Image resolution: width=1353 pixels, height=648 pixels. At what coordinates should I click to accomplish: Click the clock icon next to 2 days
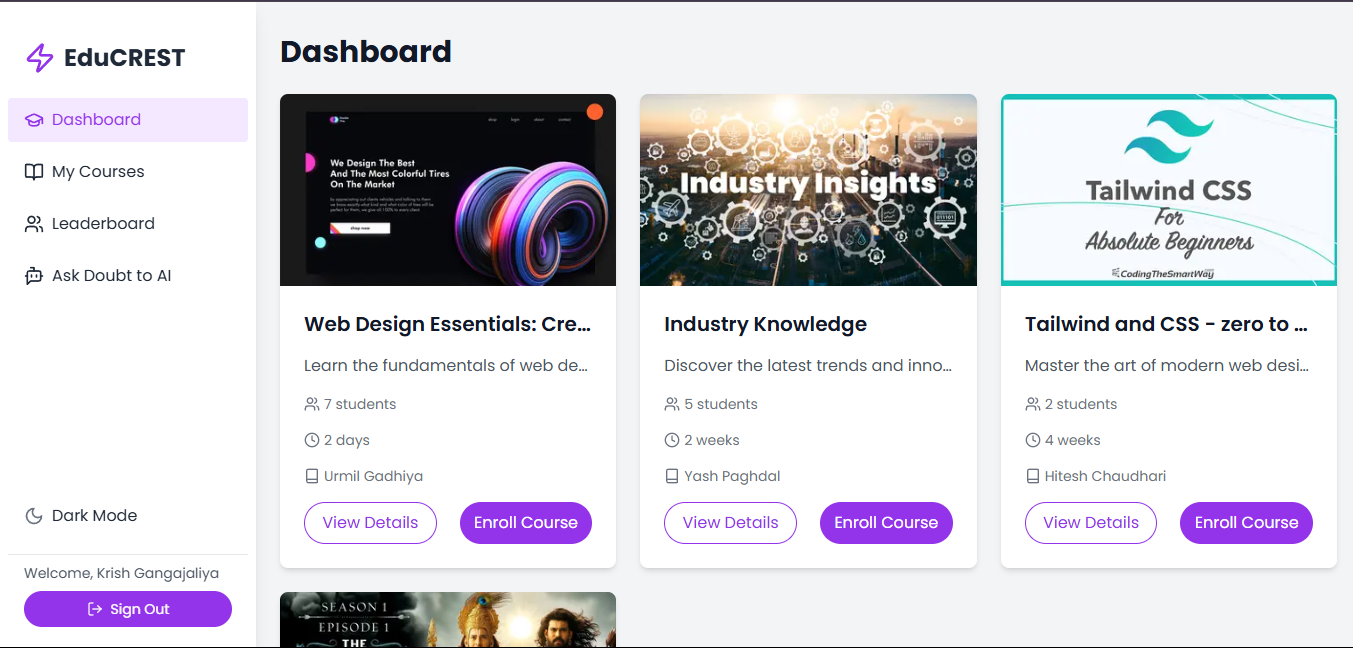coord(312,440)
